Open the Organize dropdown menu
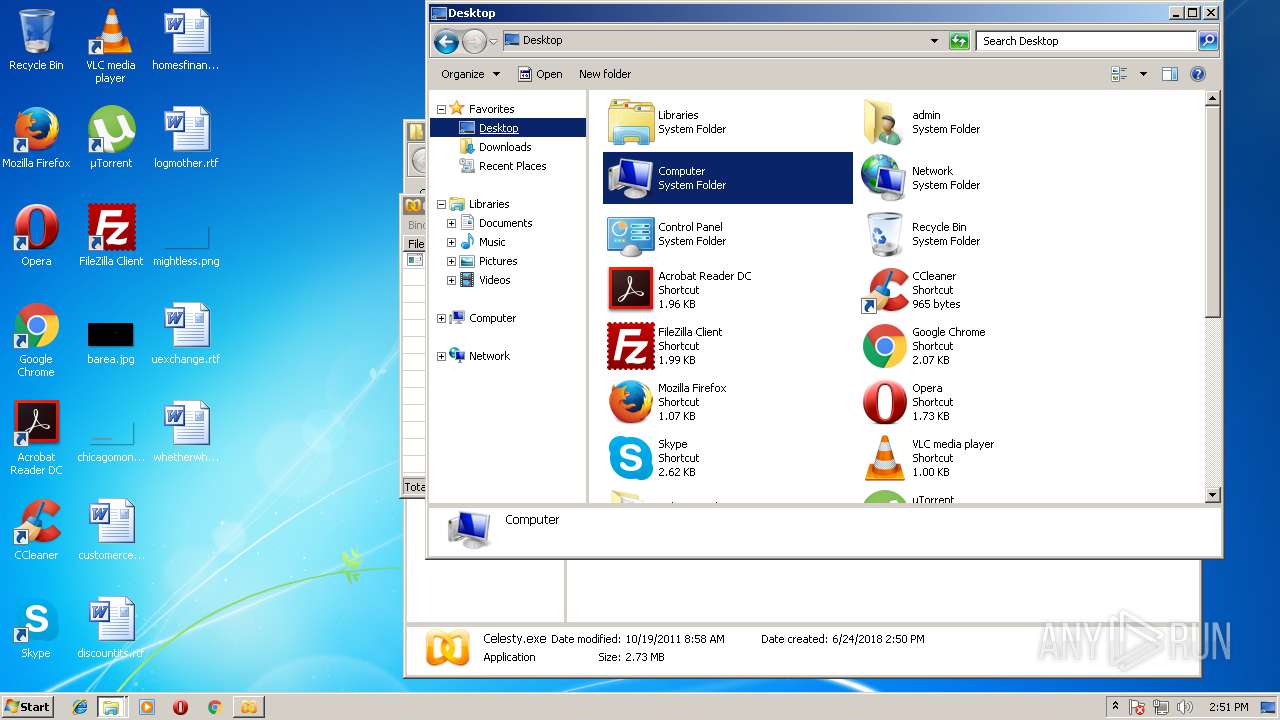 point(470,74)
